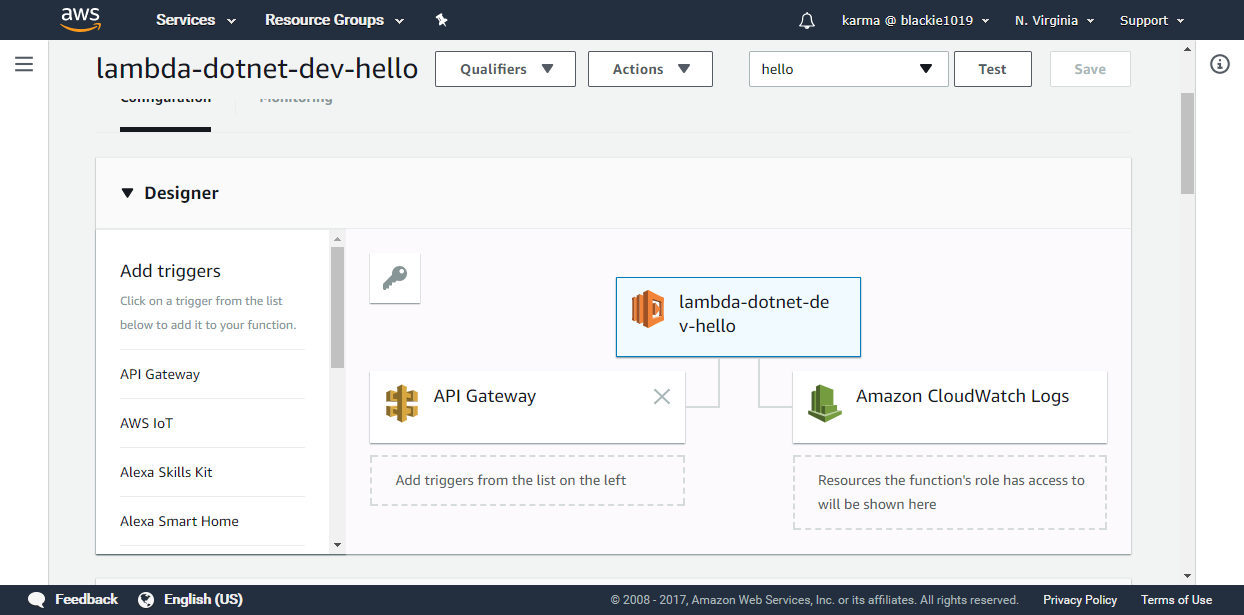Click the AWS logo home icon
The height and width of the screenshot is (615, 1244).
80,19
